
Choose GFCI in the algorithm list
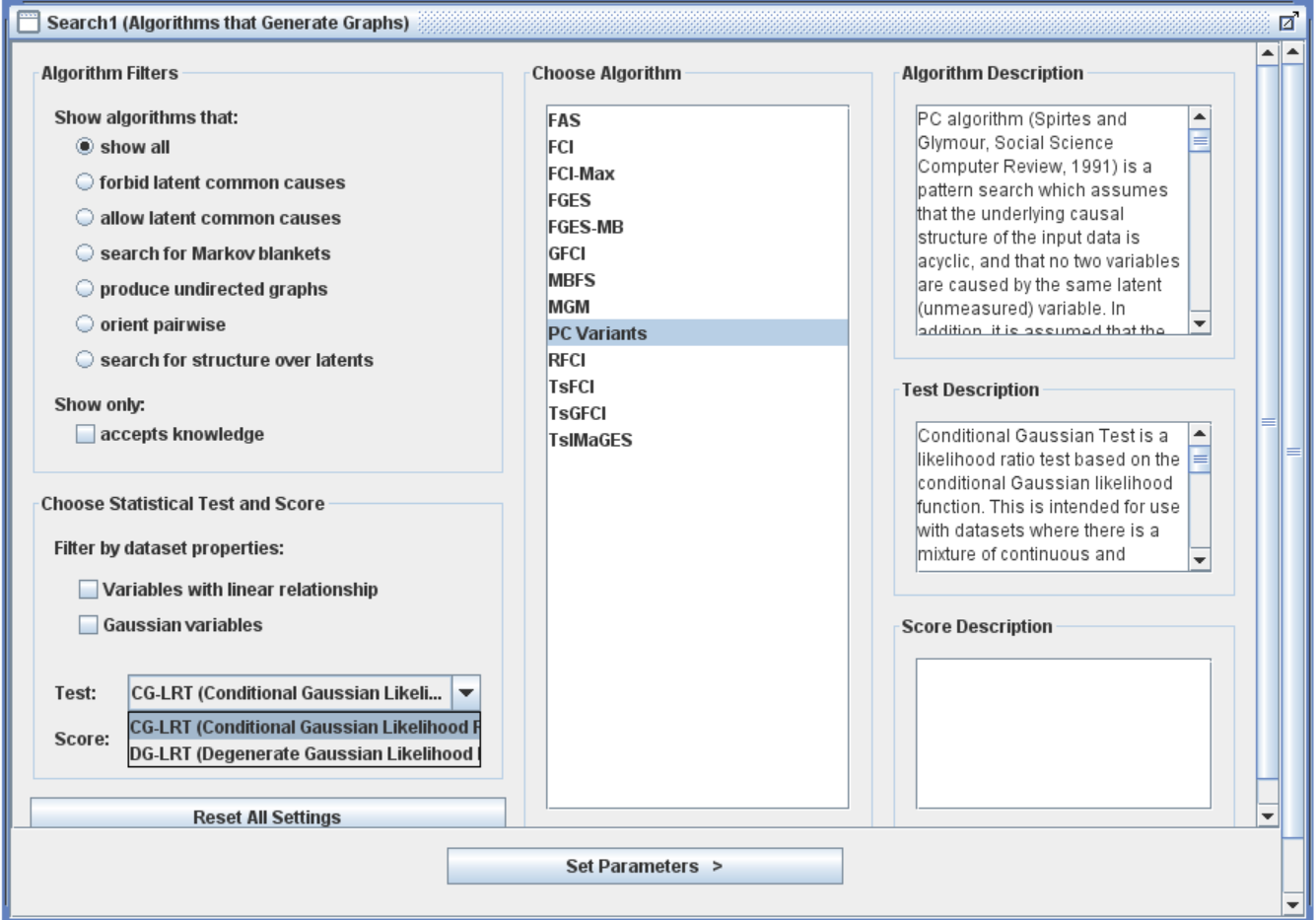point(697,253)
